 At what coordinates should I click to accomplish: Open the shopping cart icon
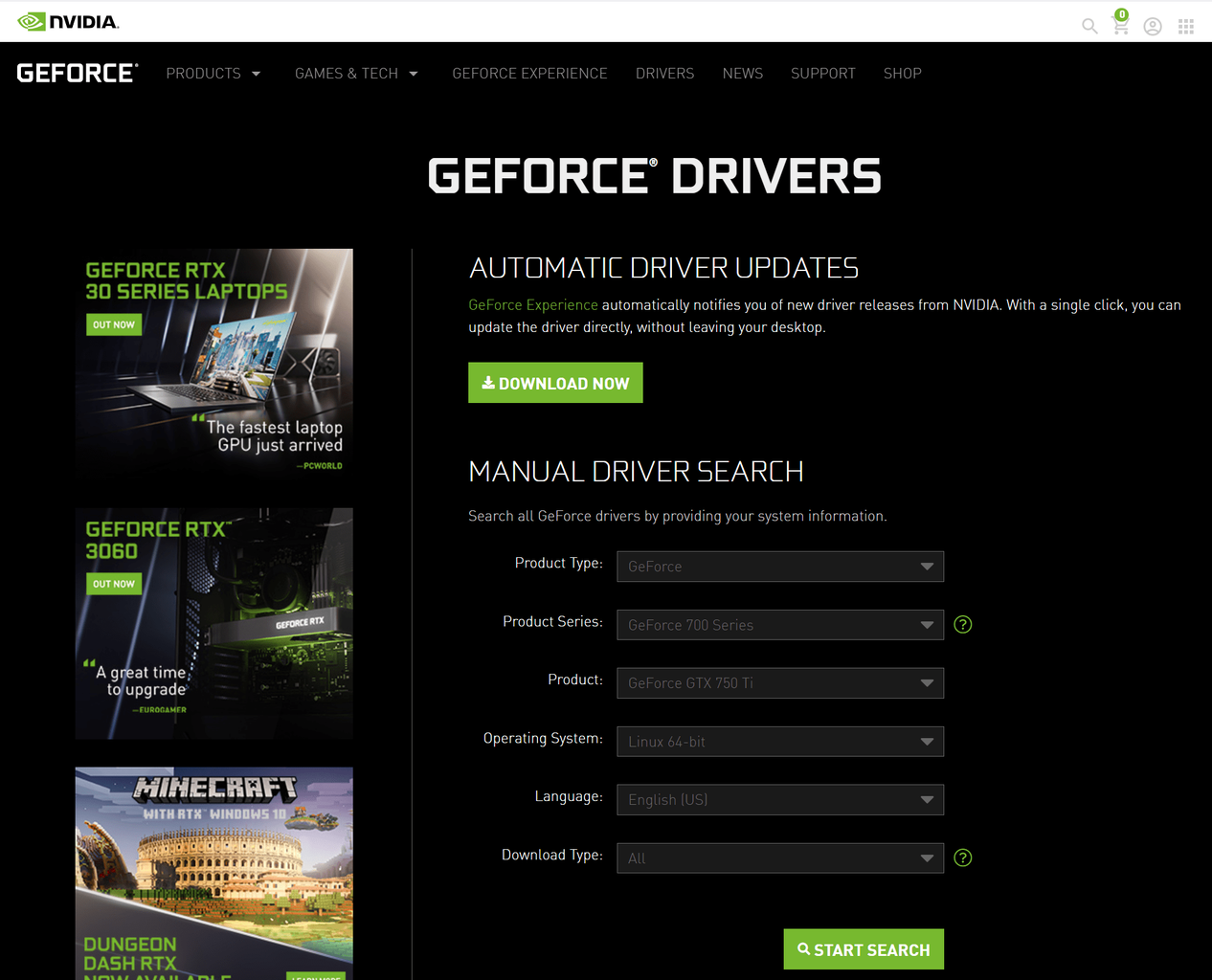point(1120,23)
